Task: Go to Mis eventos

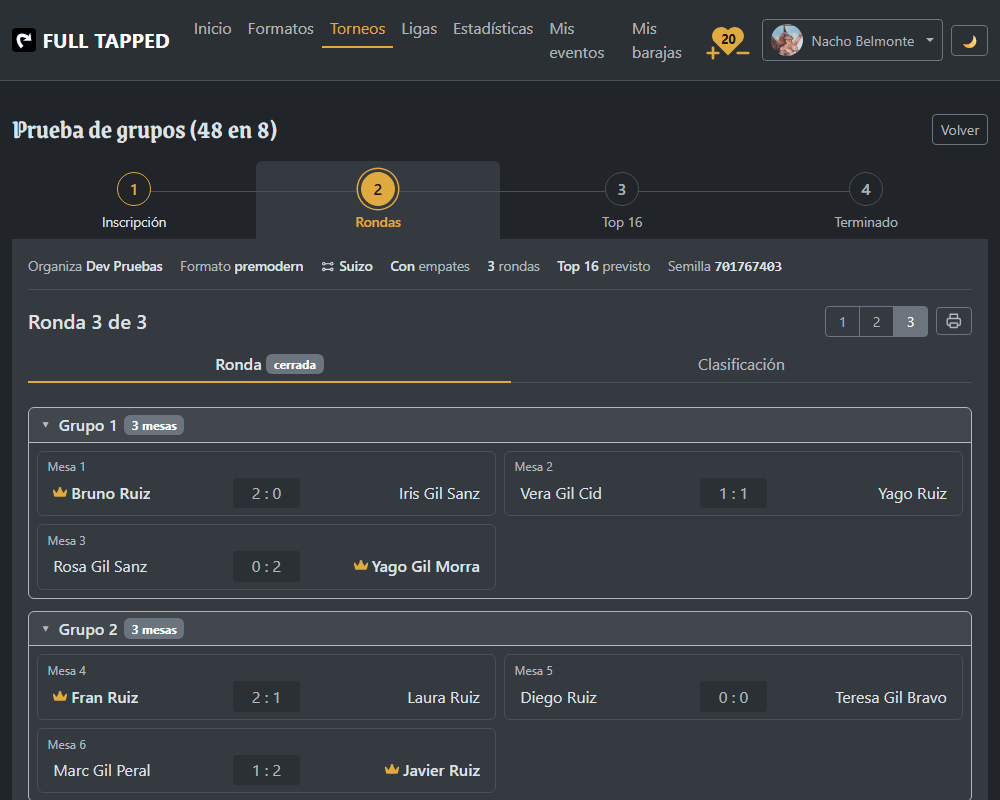Action: [x=577, y=41]
